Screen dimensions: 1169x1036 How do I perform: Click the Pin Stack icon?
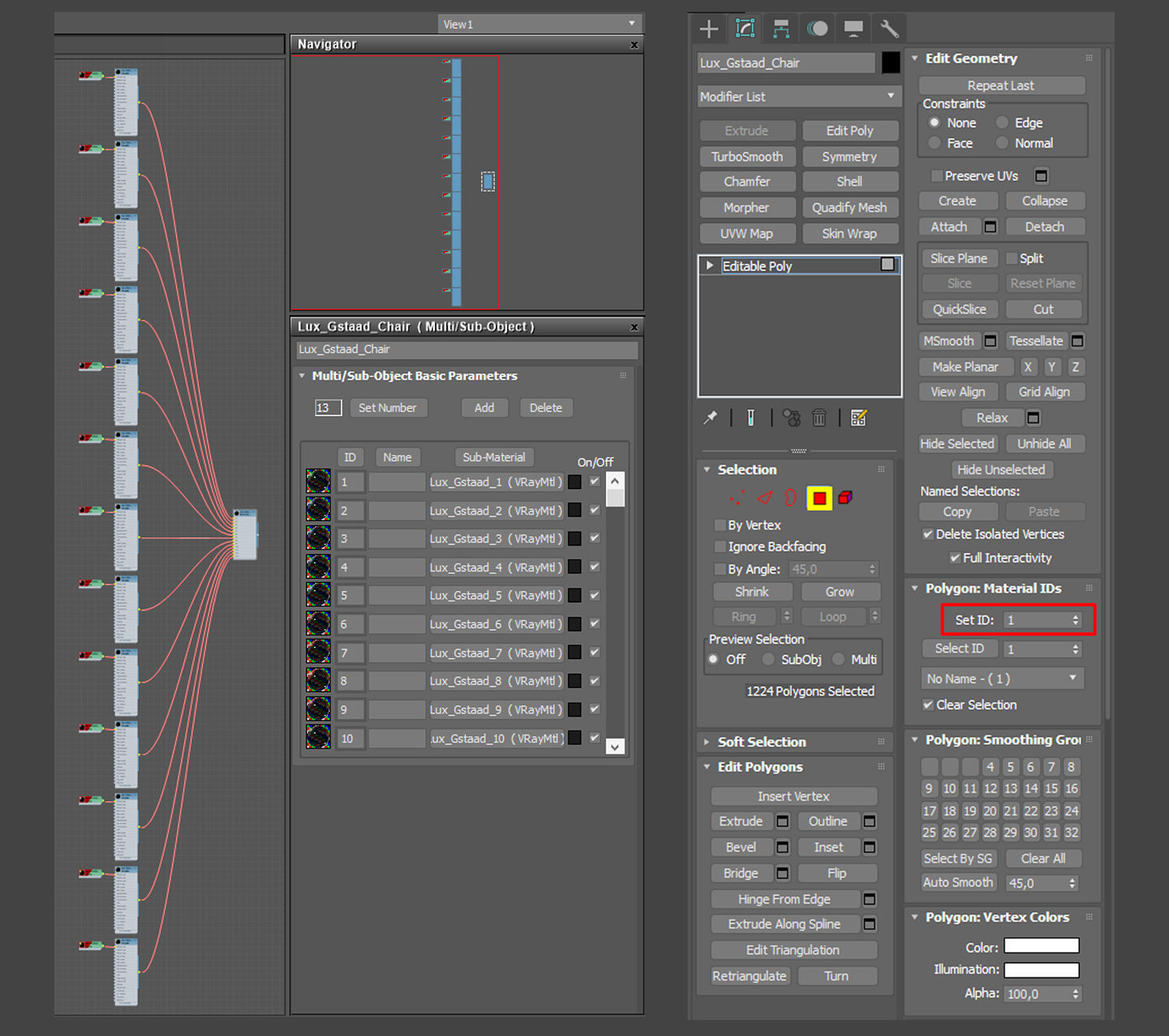pyautogui.click(x=710, y=418)
